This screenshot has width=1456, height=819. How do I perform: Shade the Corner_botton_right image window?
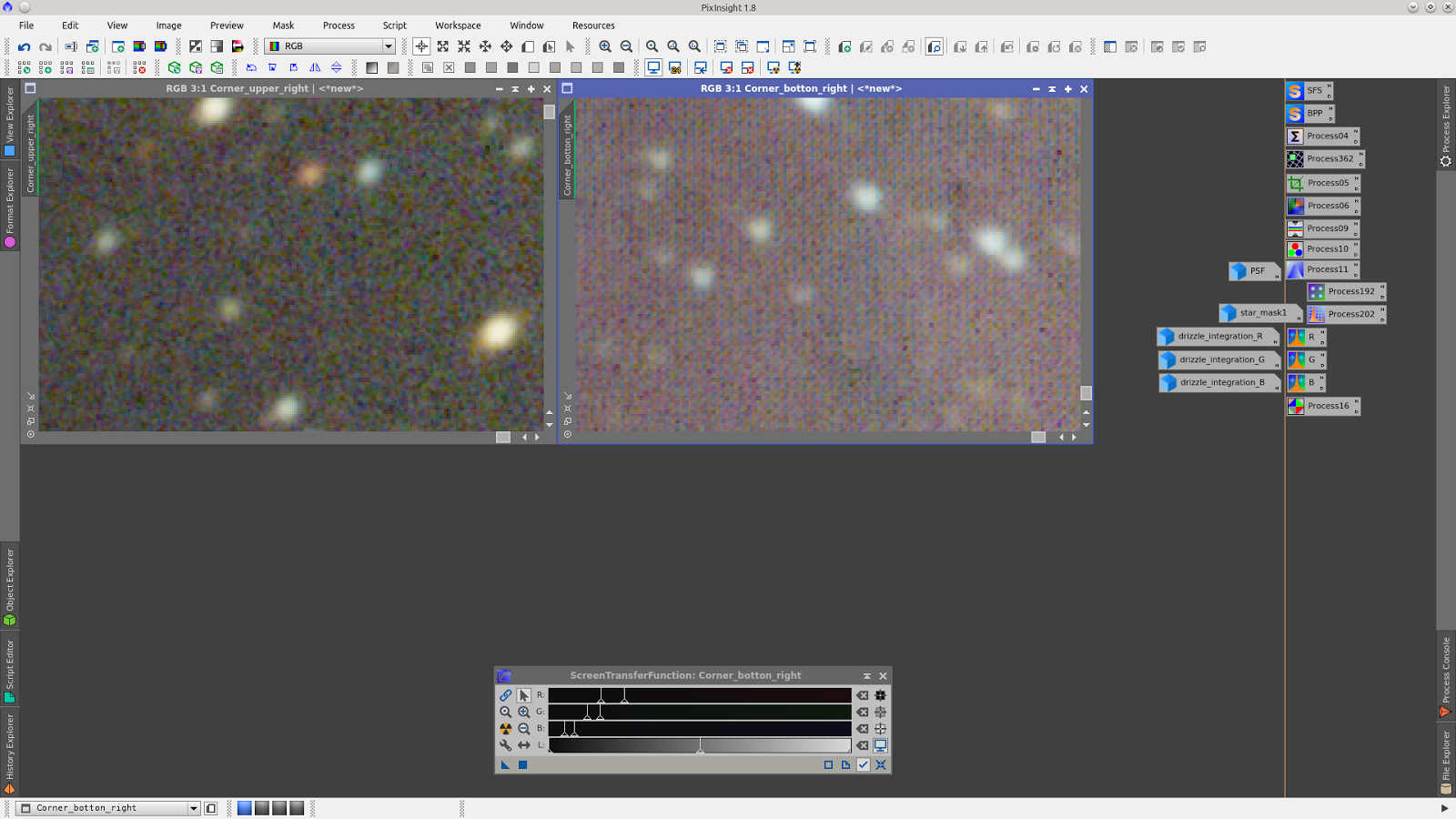click(x=1052, y=89)
